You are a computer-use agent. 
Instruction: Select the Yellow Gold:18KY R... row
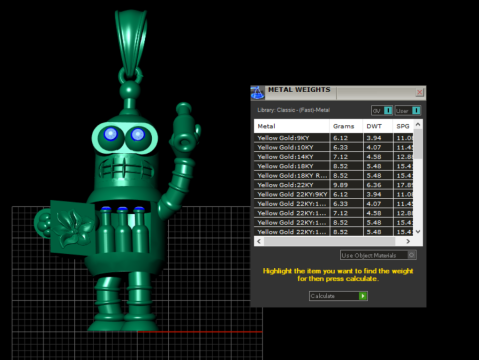tap(334, 175)
